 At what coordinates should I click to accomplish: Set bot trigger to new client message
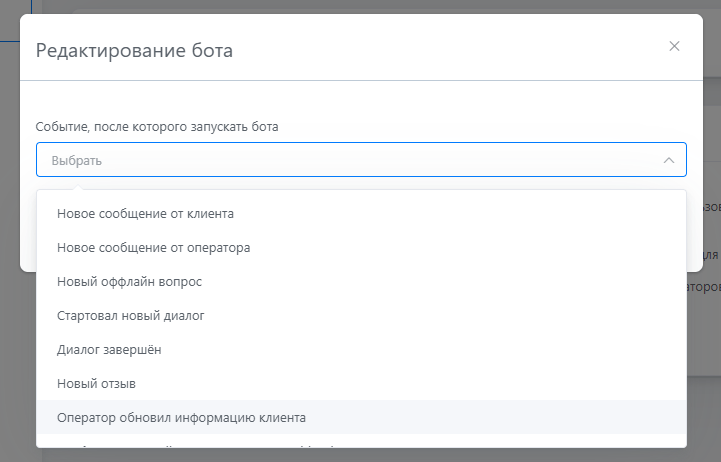(145, 213)
